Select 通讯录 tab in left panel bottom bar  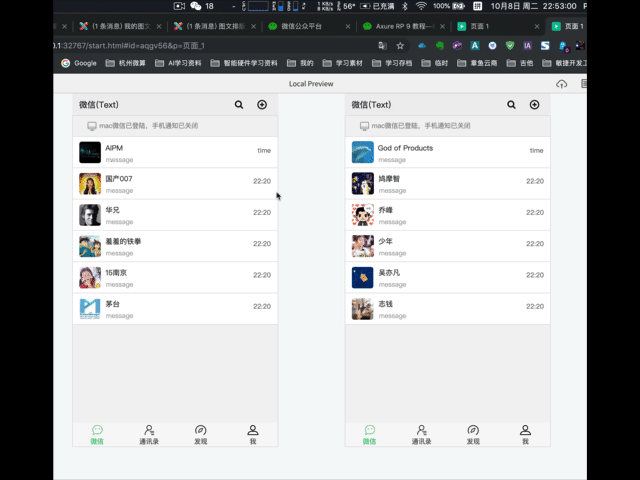click(x=149, y=435)
